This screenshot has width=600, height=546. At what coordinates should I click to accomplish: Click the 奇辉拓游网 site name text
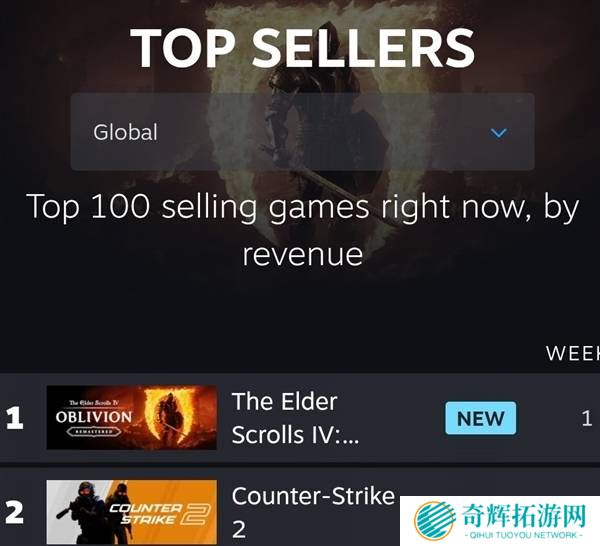pyautogui.click(x=524, y=516)
